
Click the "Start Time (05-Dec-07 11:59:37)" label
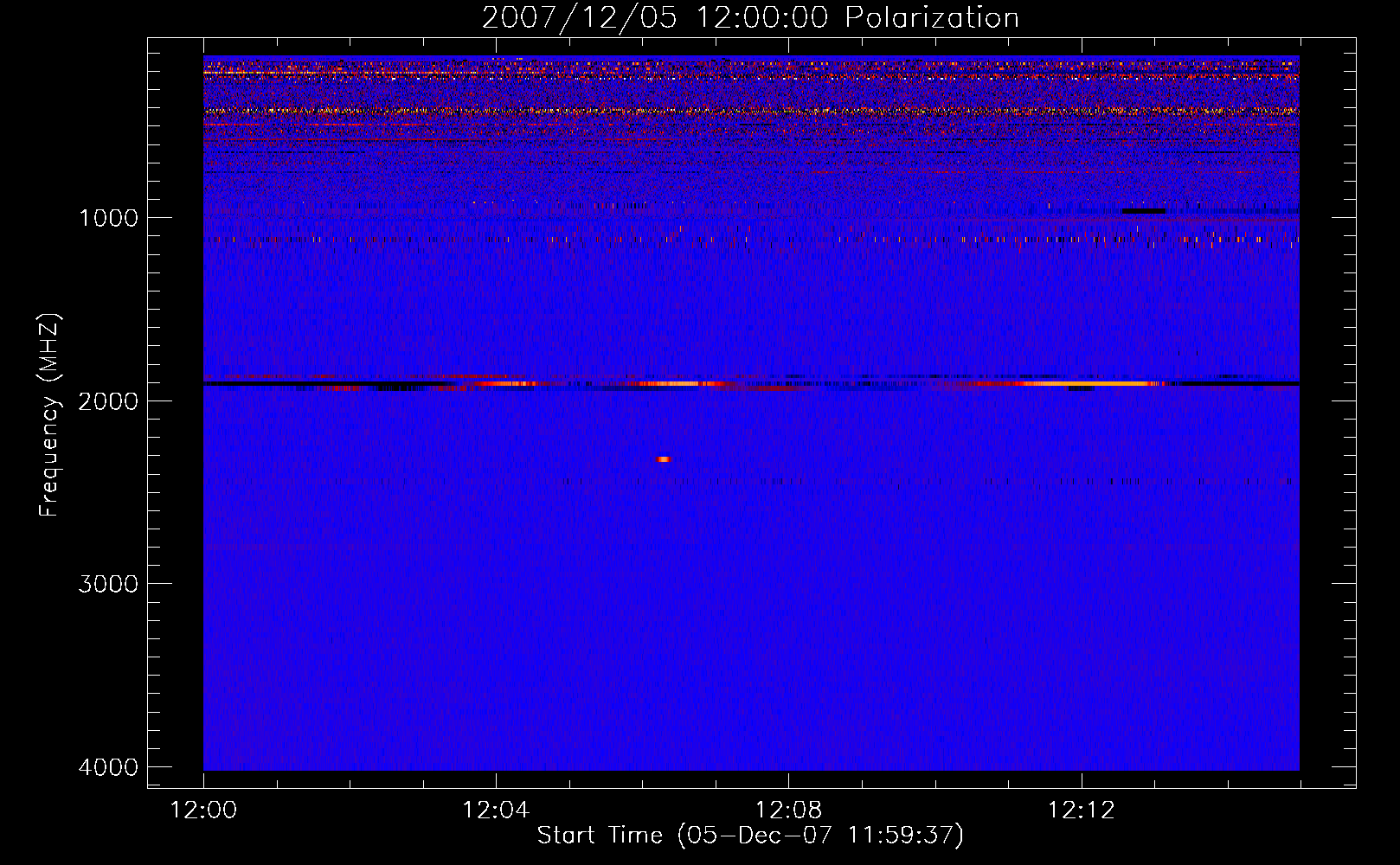point(750,836)
